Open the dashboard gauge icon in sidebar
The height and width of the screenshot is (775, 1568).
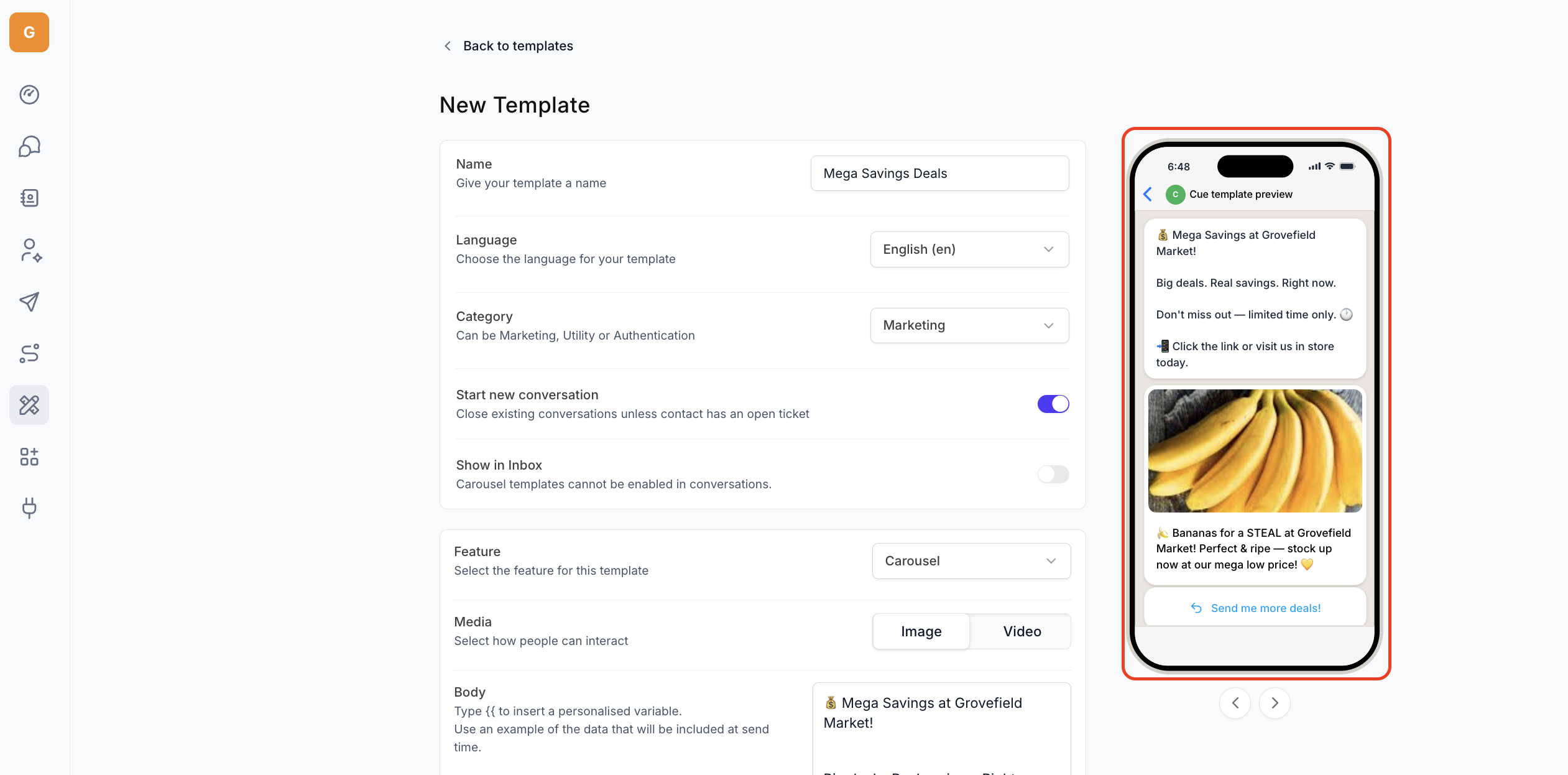29,95
